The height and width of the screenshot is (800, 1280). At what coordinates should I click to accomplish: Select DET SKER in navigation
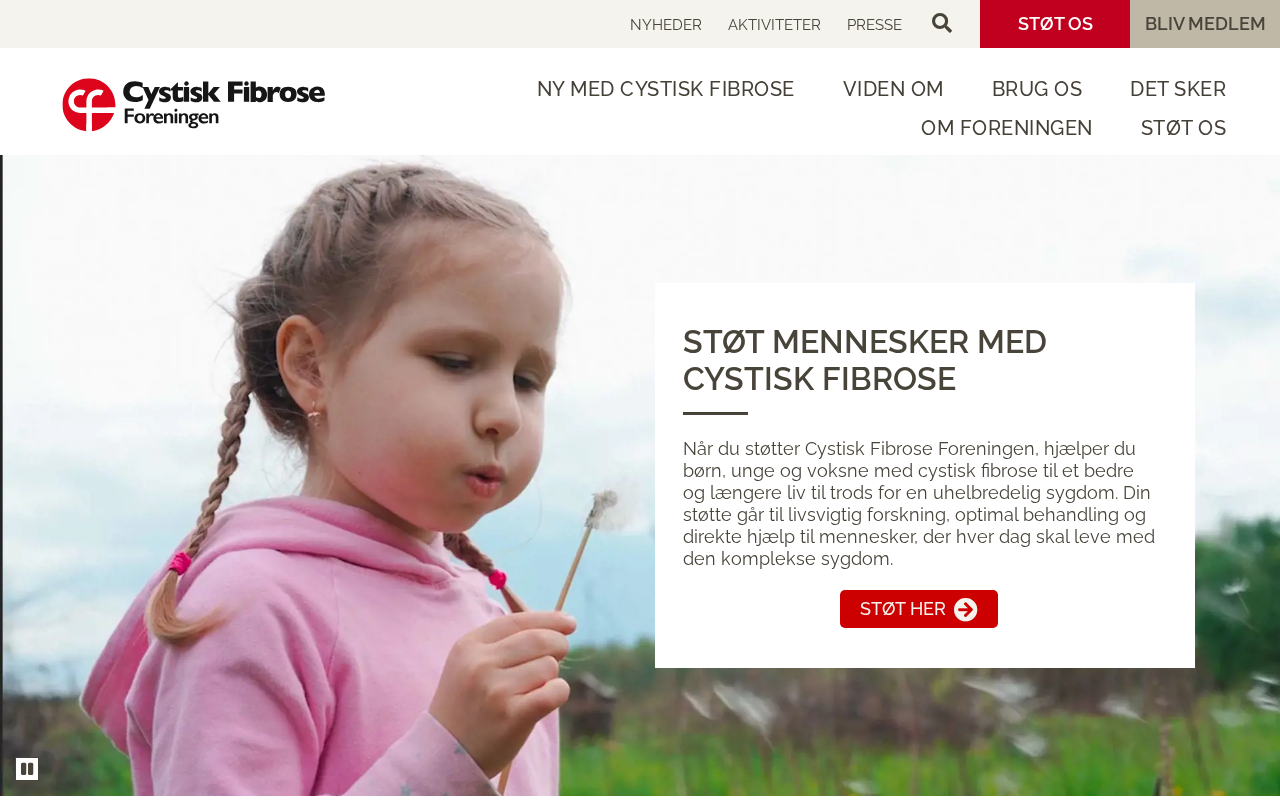[x=1178, y=89]
